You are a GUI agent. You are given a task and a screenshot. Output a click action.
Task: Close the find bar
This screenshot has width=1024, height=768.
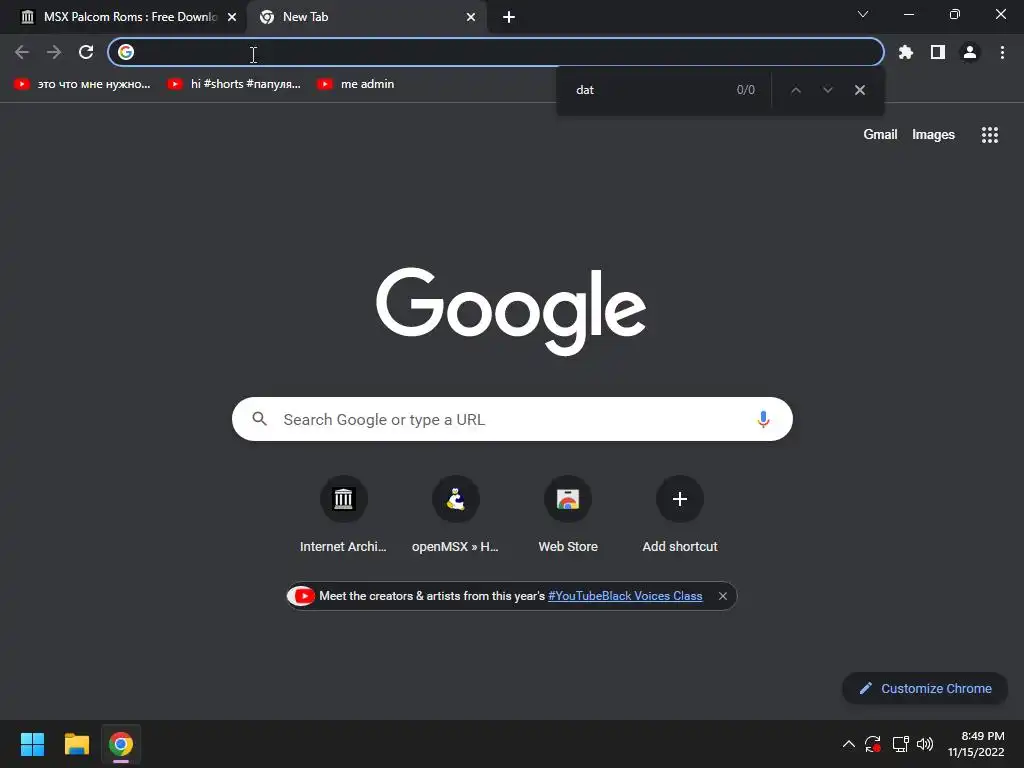(x=859, y=90)
